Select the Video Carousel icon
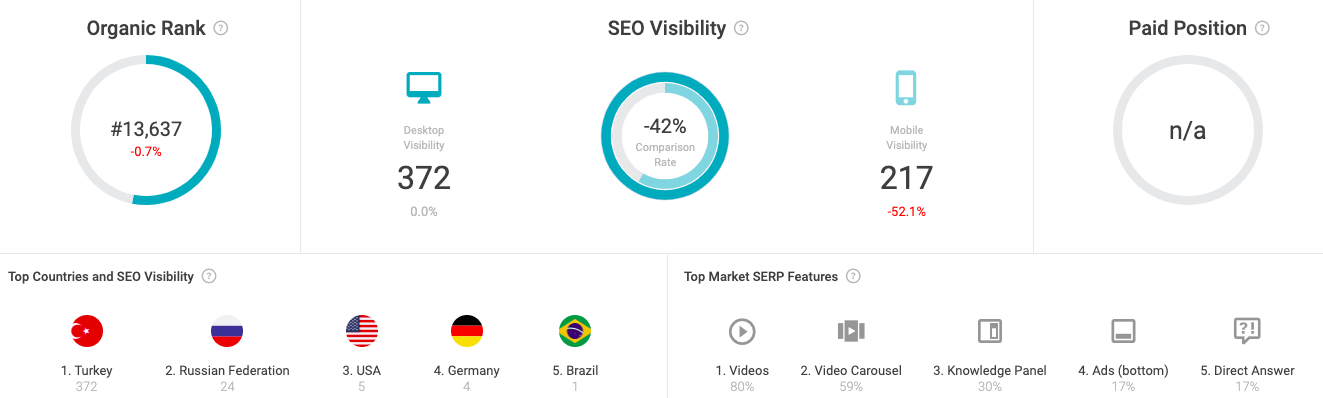Screen dimensions: 1323x398 (851, 331)
